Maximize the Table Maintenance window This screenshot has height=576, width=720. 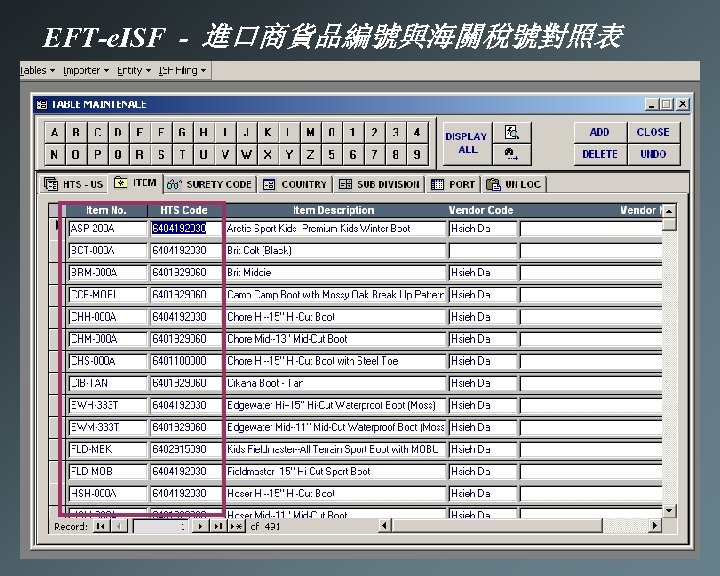pos(666,105)
